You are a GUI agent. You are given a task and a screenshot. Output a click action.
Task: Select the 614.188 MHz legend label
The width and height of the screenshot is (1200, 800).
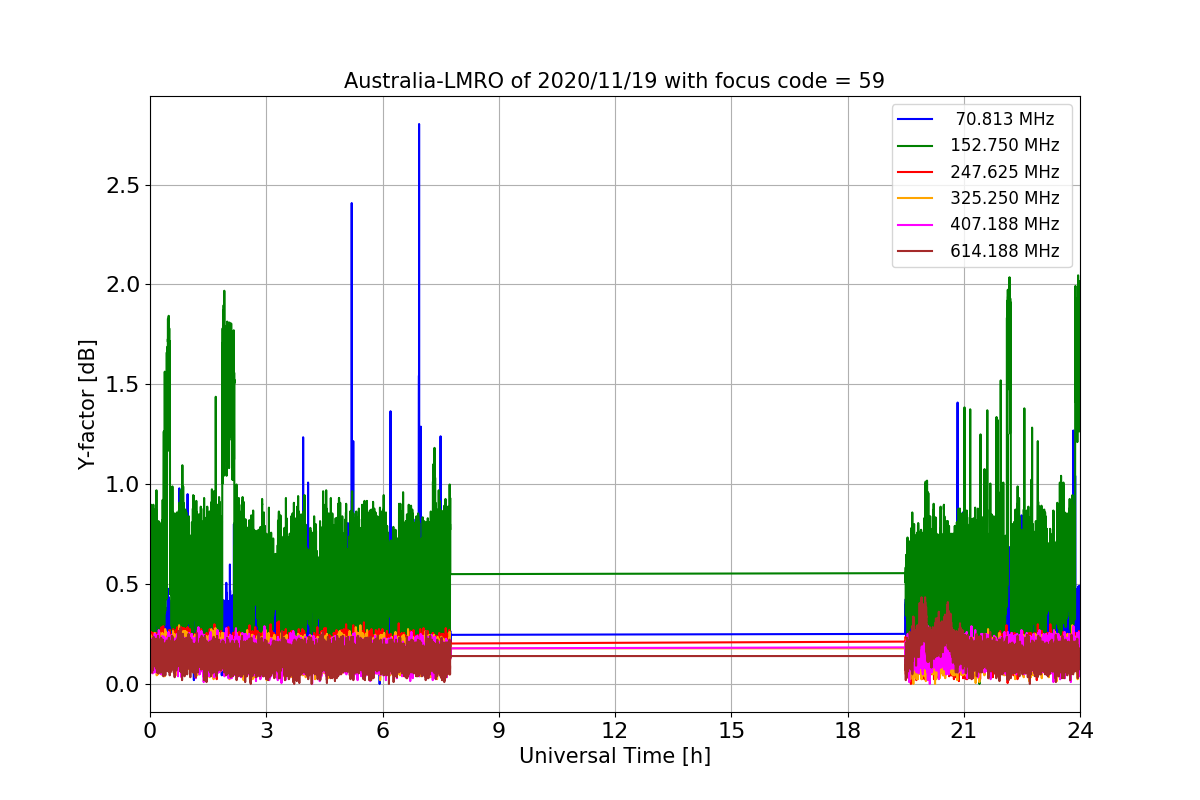tap(1005, 251)
